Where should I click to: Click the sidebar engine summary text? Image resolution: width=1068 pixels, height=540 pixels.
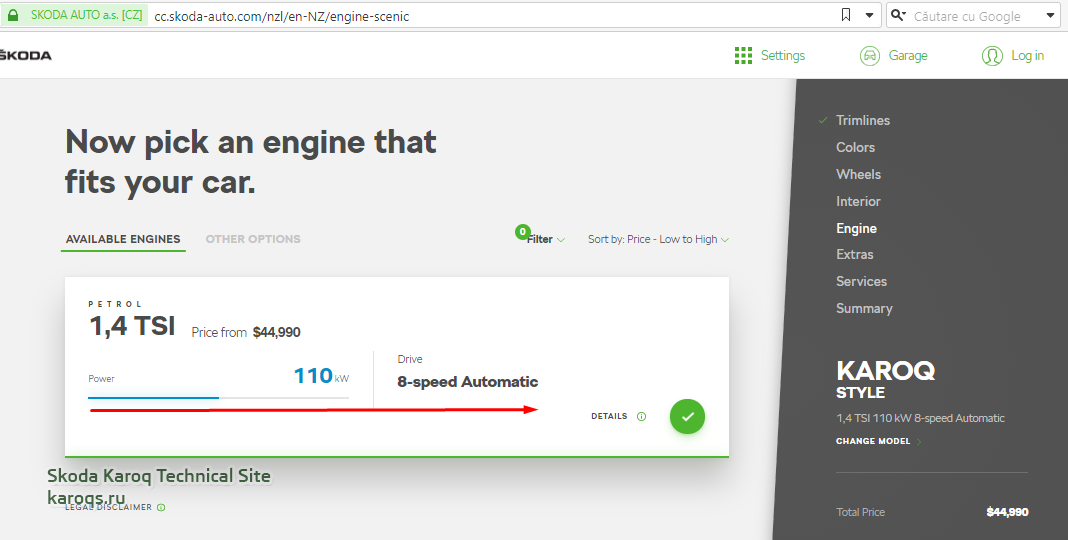click(x=920, y=418)
